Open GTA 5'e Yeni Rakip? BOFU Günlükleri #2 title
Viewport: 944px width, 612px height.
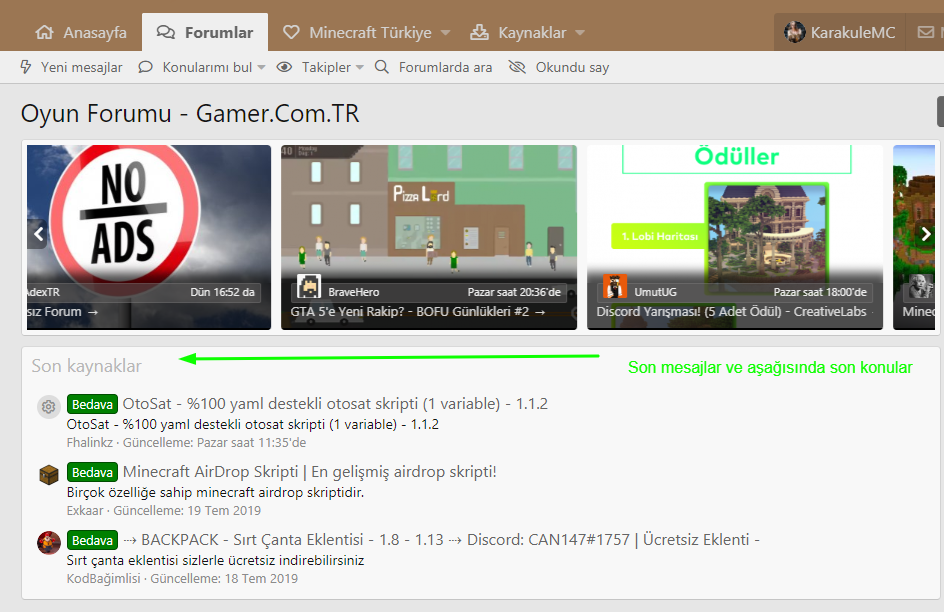(417, 312)
